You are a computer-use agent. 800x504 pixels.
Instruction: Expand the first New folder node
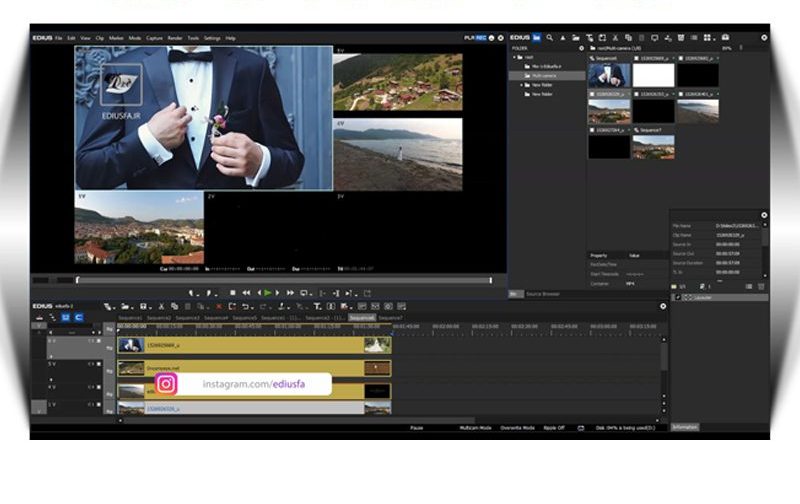[x=521, y=85]
